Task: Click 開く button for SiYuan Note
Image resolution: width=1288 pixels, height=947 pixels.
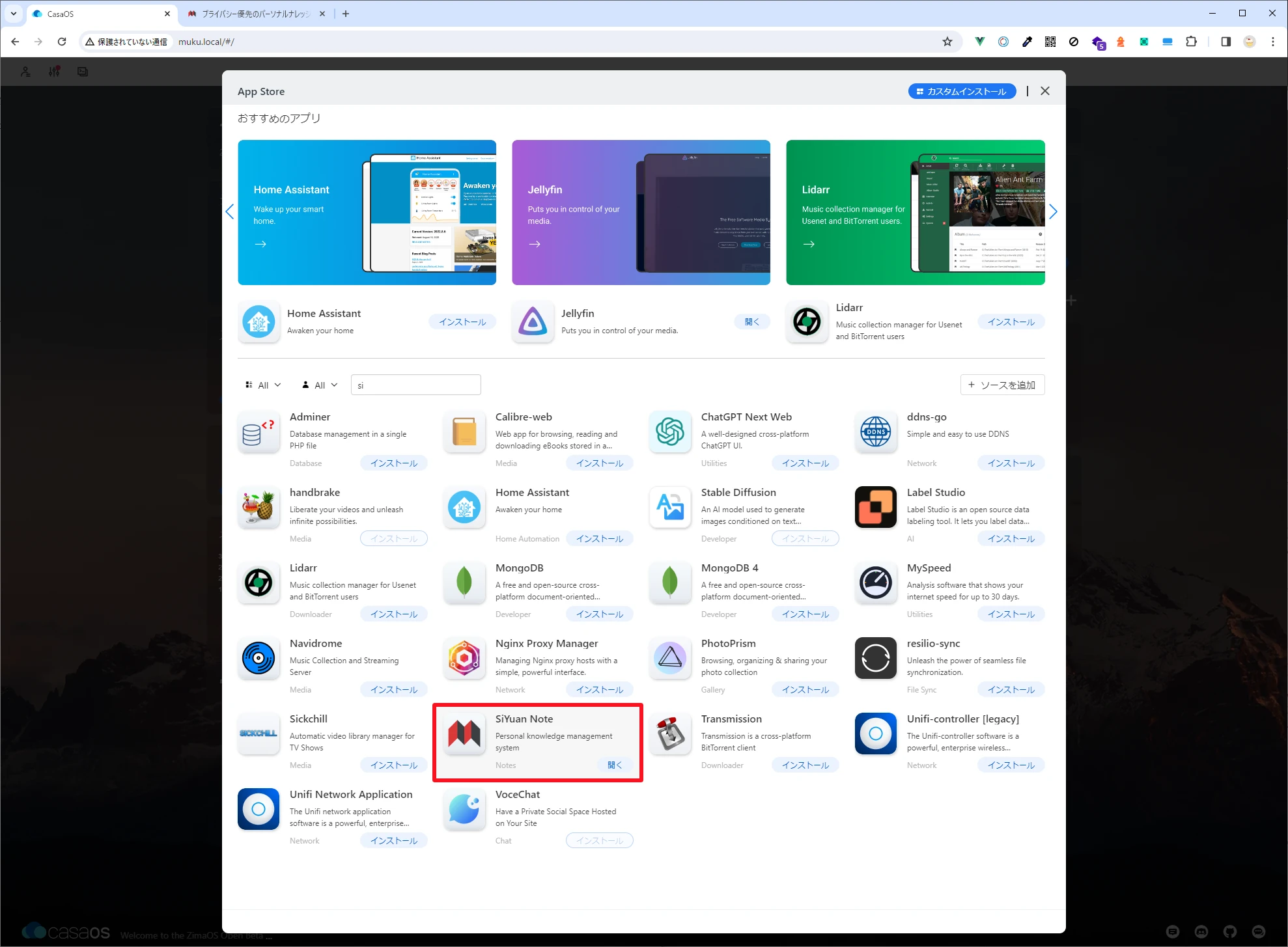Action: [615, 765]
